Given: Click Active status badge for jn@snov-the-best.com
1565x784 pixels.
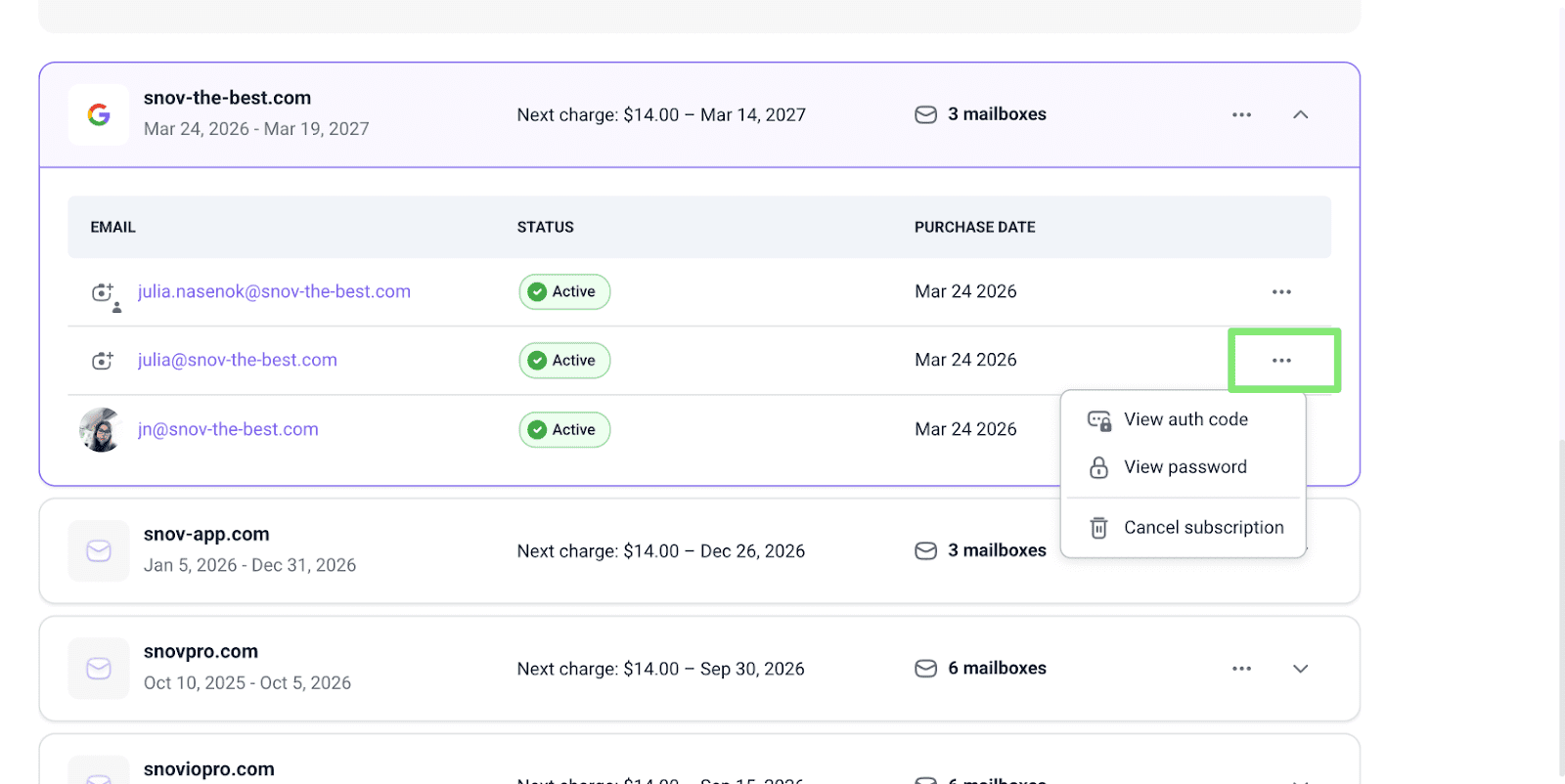Looking at the screenshot, I should (564, 430).
